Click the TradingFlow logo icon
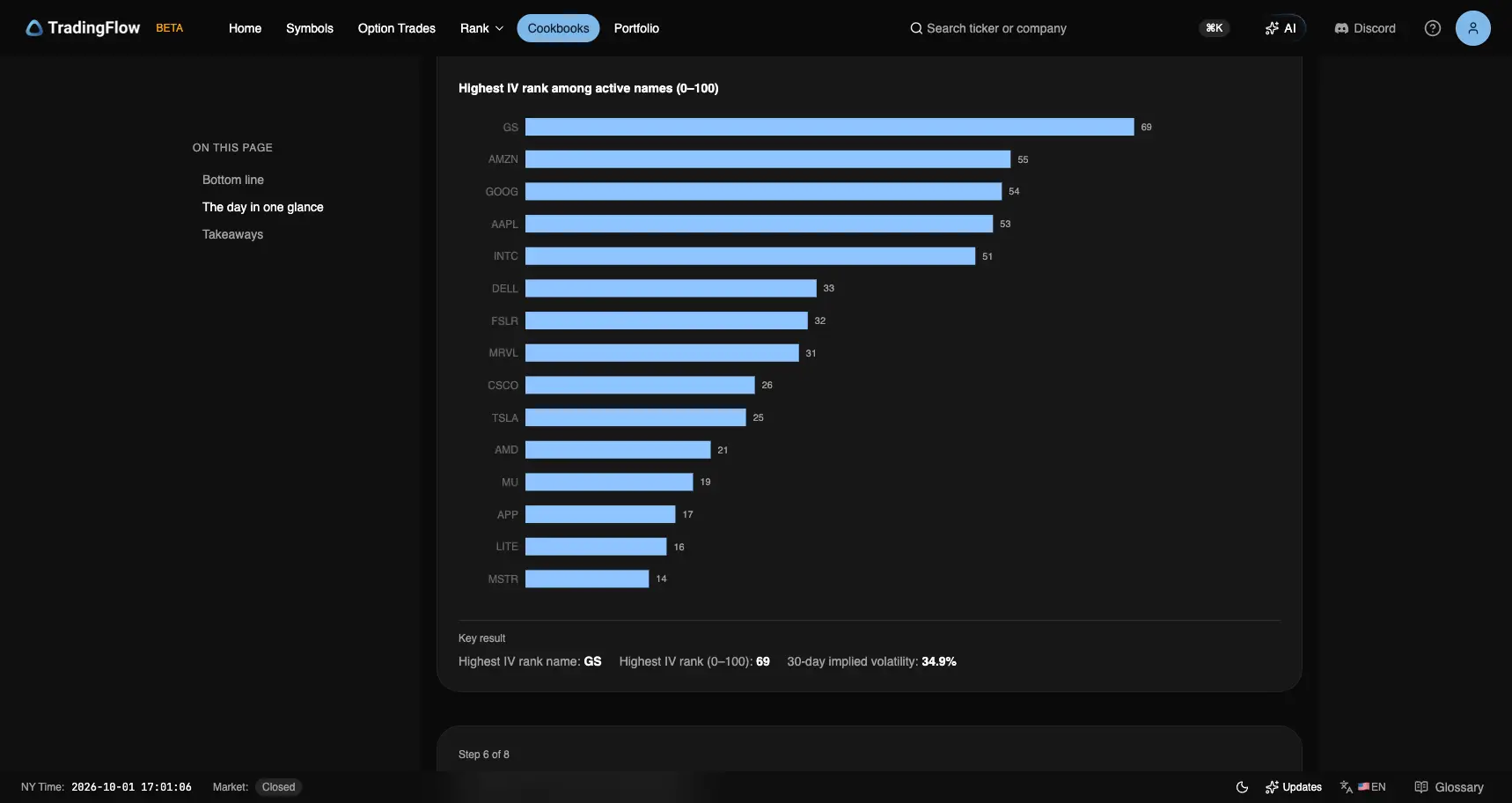This screenshot has width=1512, height=803. [33, 28]
